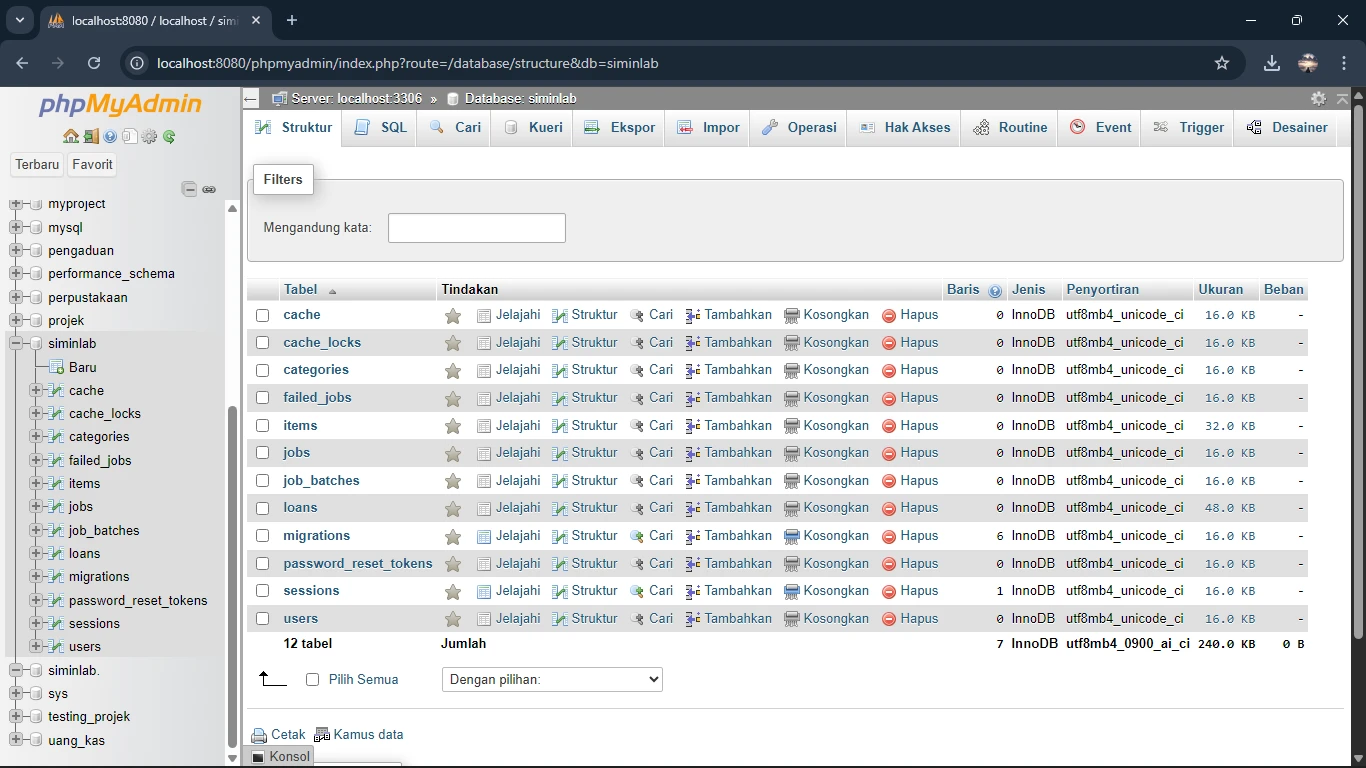Screen dimensions: 1366x768
Task: Click the 'Mengandung kata' filter field
Action: (x=476, y=228)
